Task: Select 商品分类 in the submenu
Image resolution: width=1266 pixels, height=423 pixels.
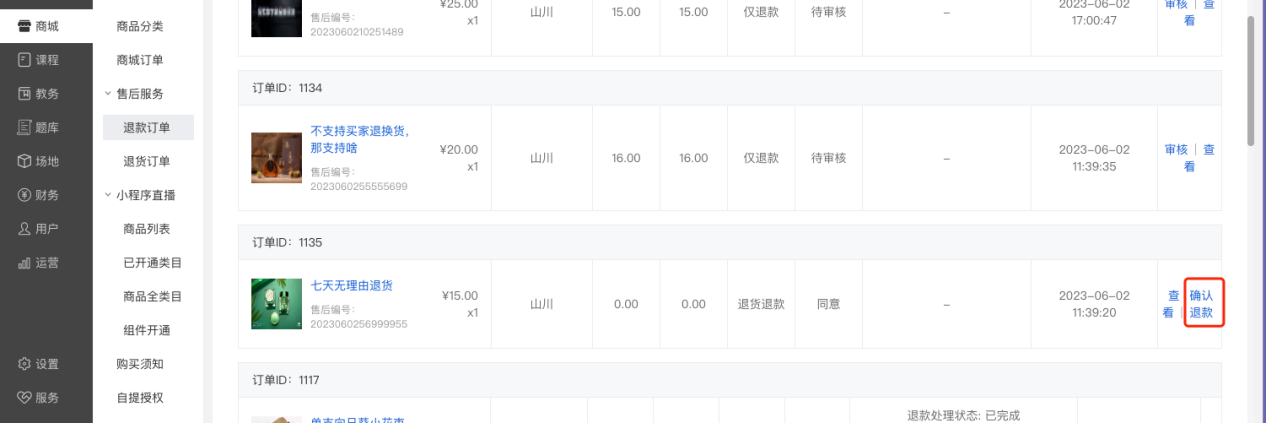Action: point(140,26)
